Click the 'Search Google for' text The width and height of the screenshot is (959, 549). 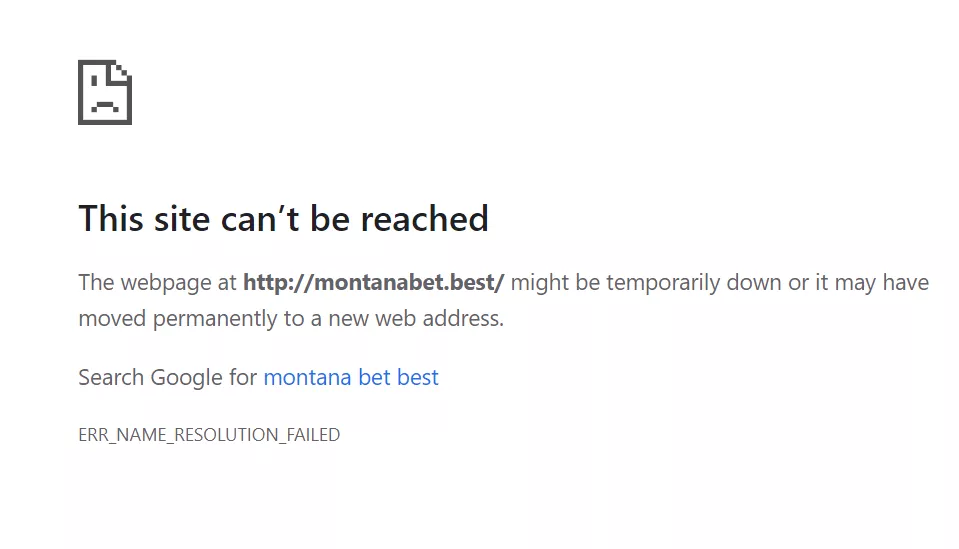167,377
